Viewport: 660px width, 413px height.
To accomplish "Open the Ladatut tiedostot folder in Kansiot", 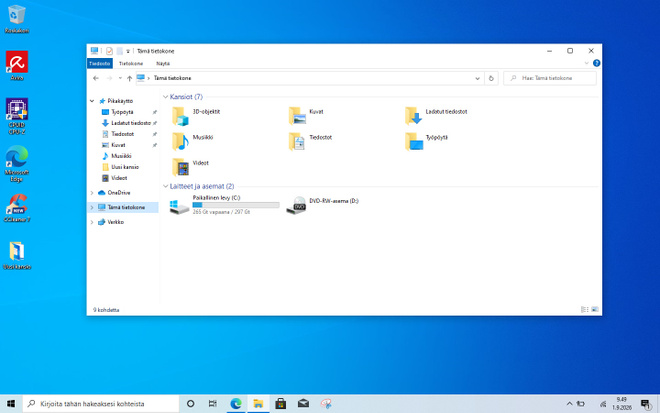I will click(x=436, y=116).
